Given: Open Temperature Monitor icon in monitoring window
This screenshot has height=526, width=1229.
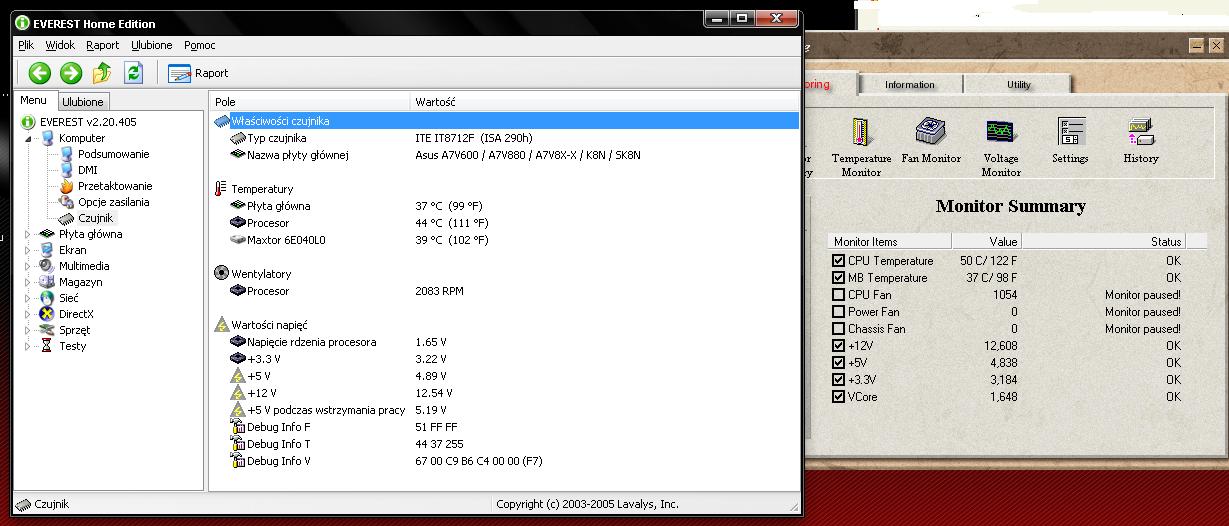Looking at the screenshot, I should (861, 147).
